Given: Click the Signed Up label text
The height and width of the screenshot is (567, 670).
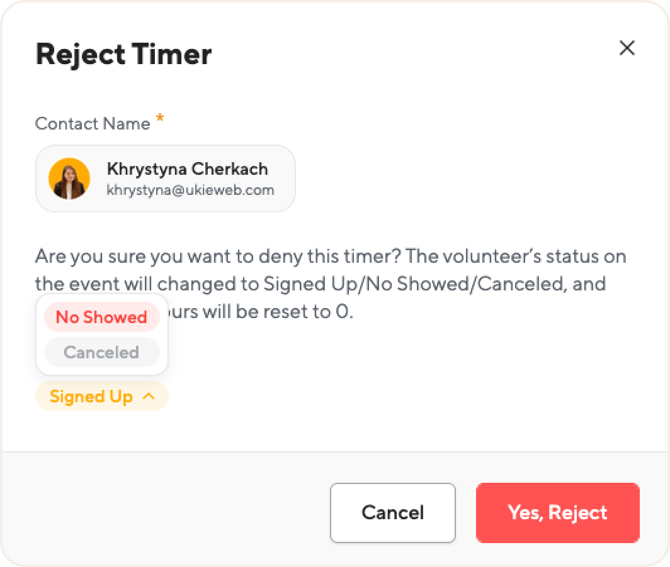Looking at the screenshot, I should coord(91,396).
